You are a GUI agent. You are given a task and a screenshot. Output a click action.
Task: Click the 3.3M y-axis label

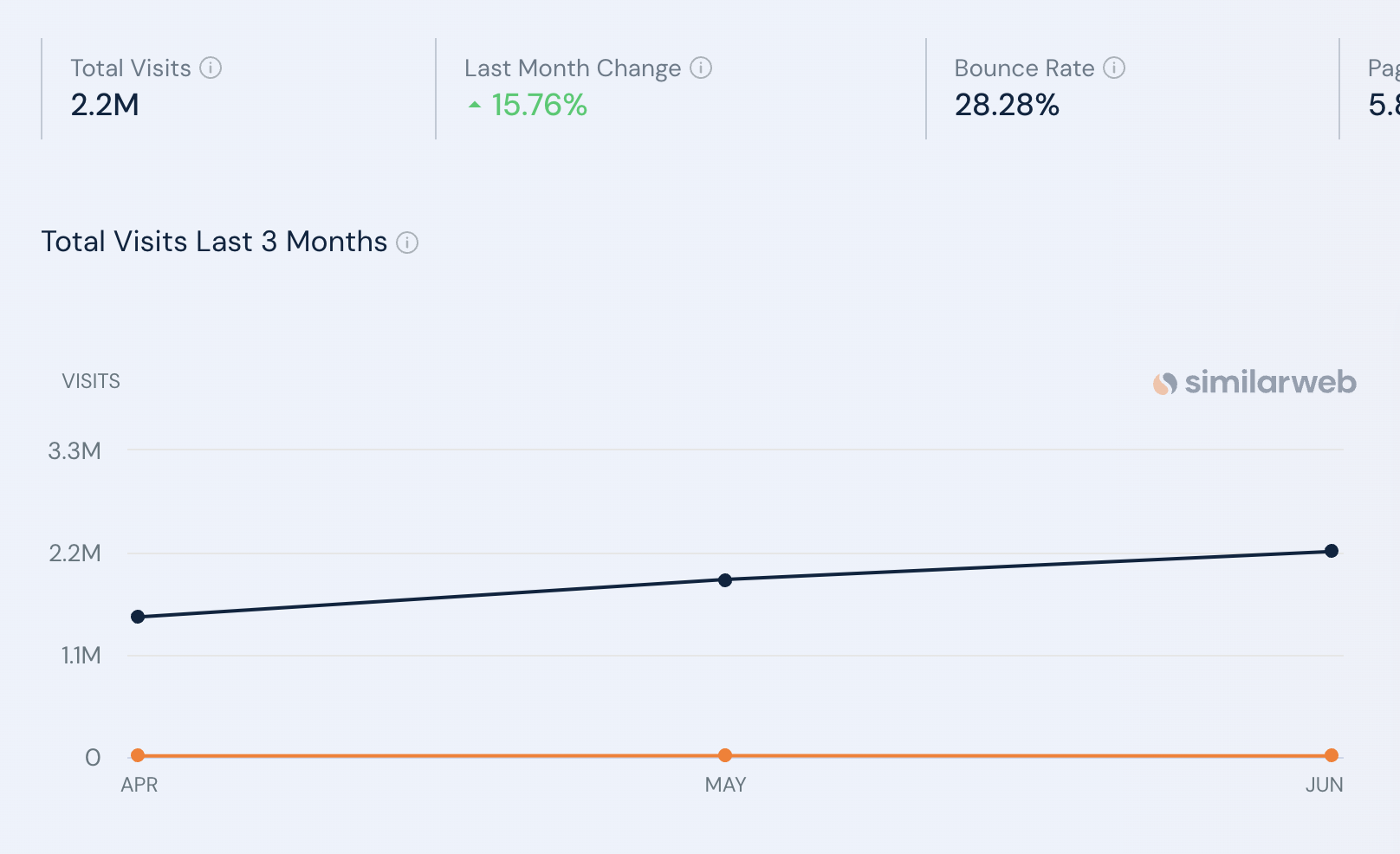75,450
